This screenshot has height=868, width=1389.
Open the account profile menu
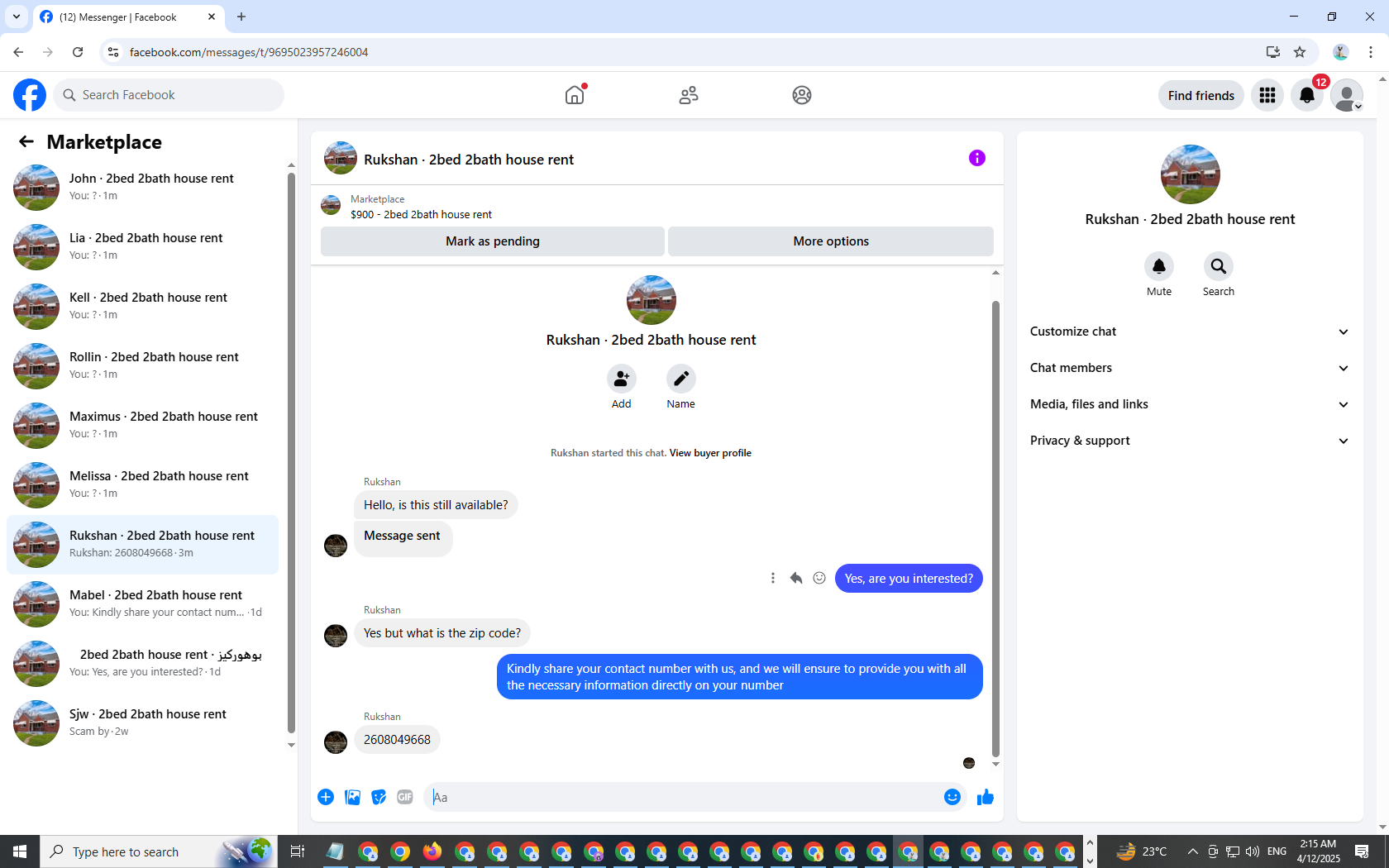[x=1347, y=95]
